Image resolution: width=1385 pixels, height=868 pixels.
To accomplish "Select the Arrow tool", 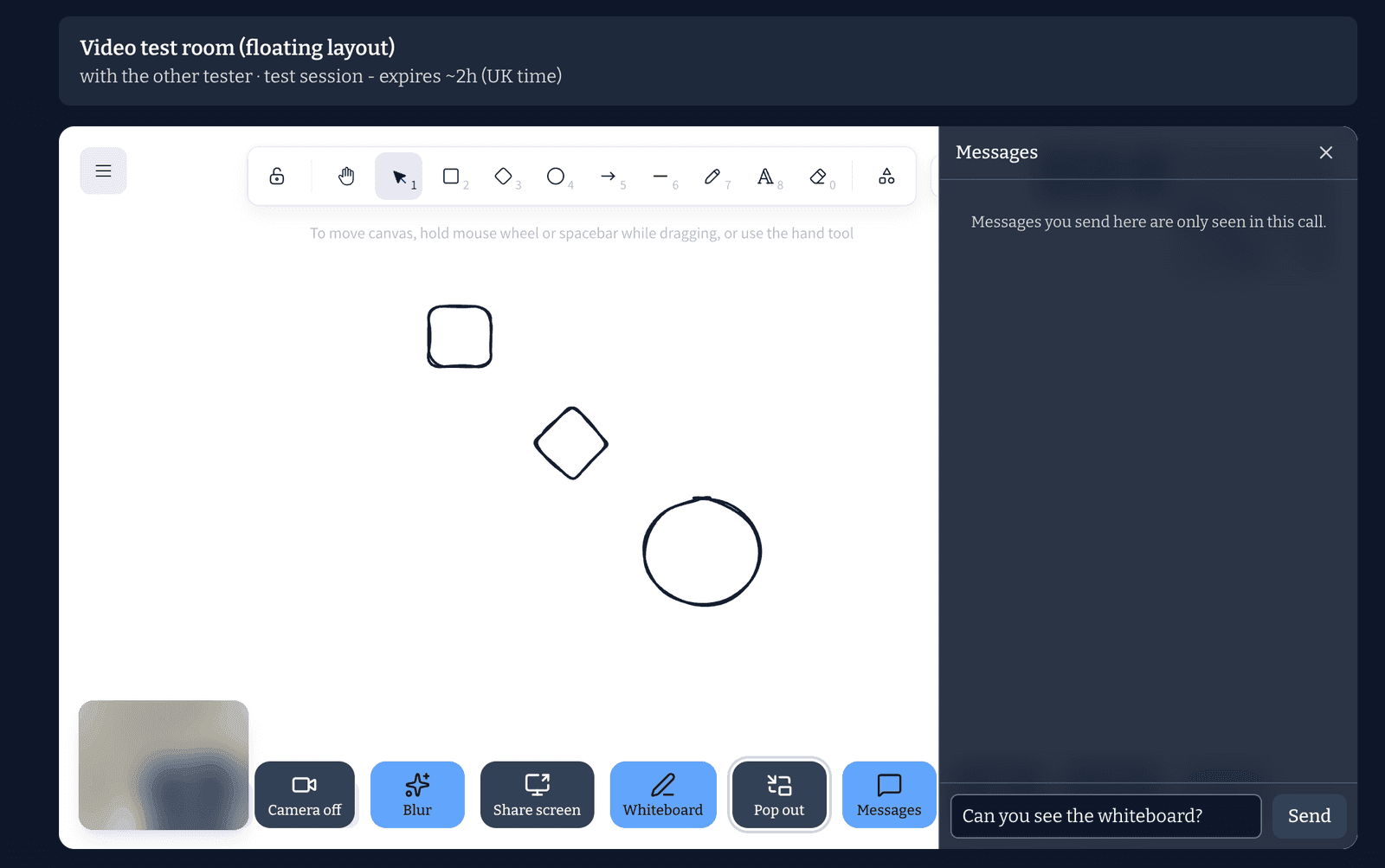I will 609,177.
